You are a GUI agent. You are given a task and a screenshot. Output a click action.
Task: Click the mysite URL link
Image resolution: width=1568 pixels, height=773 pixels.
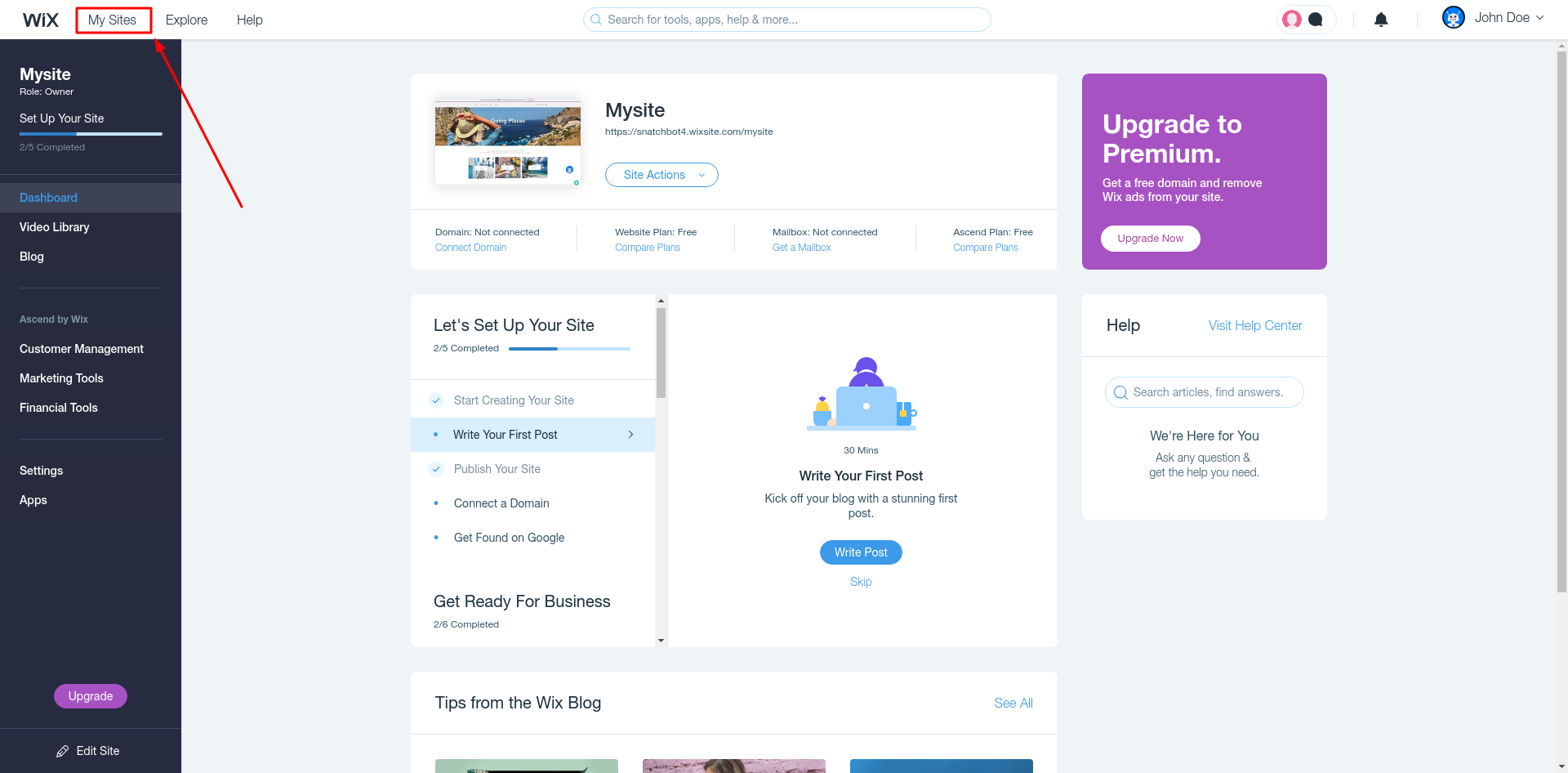click(688, 132)
